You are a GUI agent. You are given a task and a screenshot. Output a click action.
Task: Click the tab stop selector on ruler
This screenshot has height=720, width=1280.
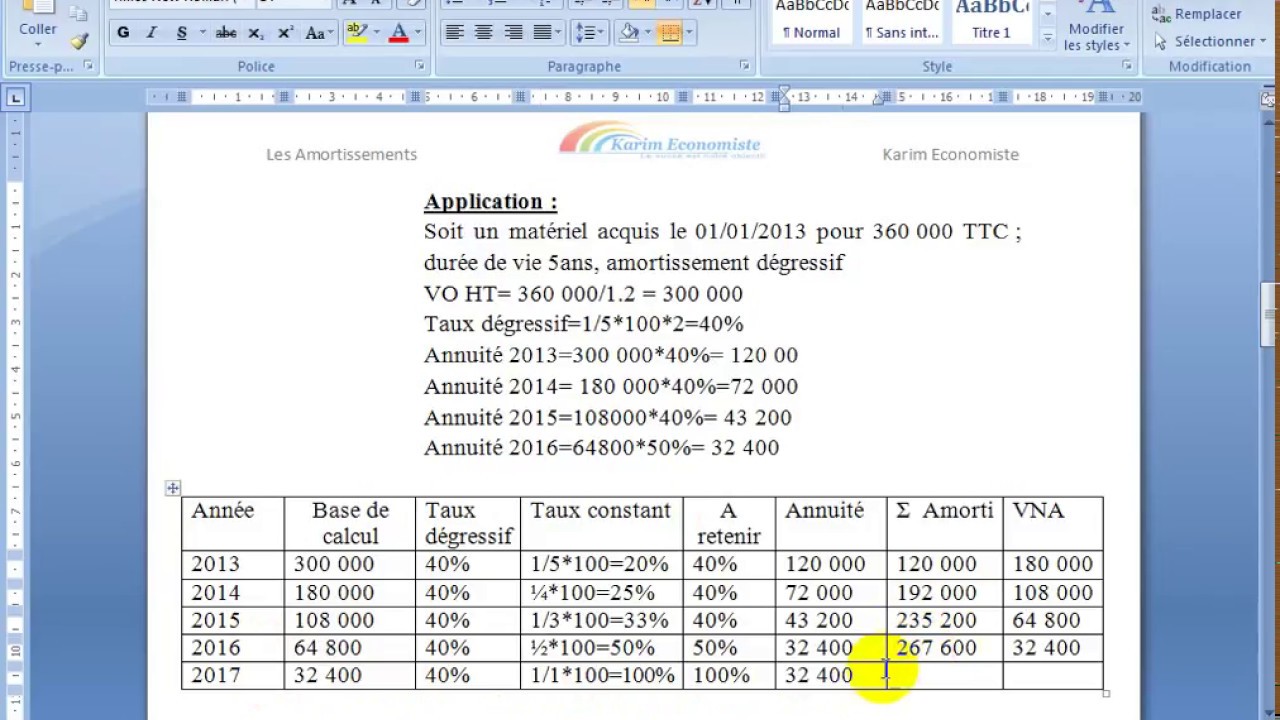tap(16, 98)
